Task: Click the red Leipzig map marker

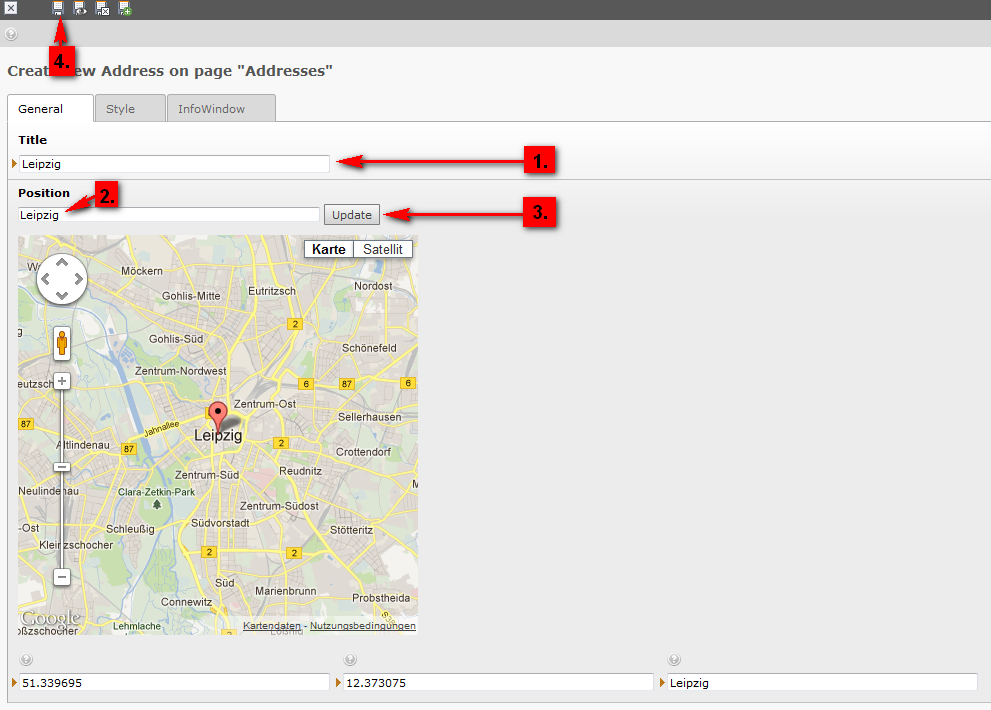Action: (218, 414)
